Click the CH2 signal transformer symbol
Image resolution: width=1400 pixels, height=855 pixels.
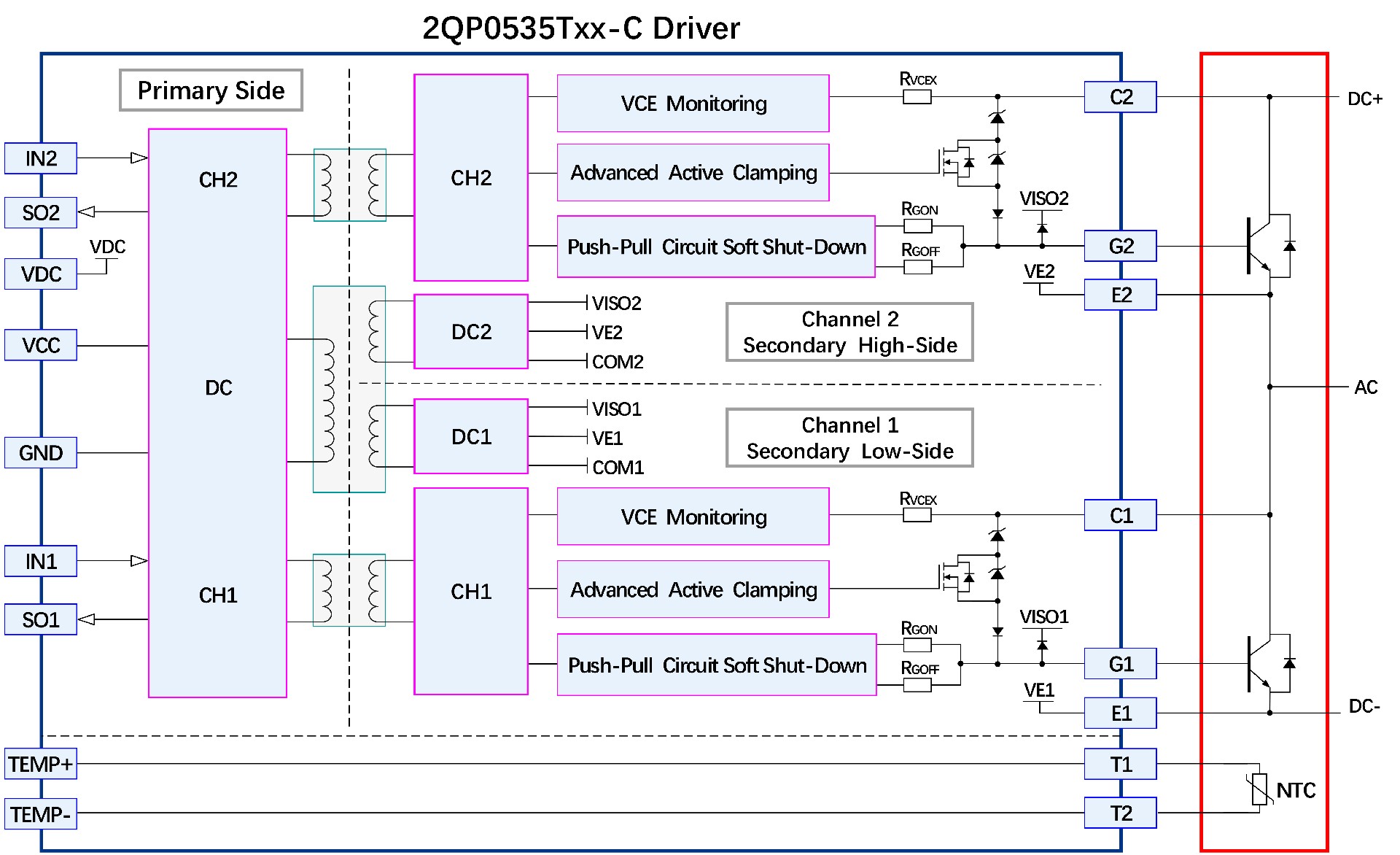pos(349,185)
